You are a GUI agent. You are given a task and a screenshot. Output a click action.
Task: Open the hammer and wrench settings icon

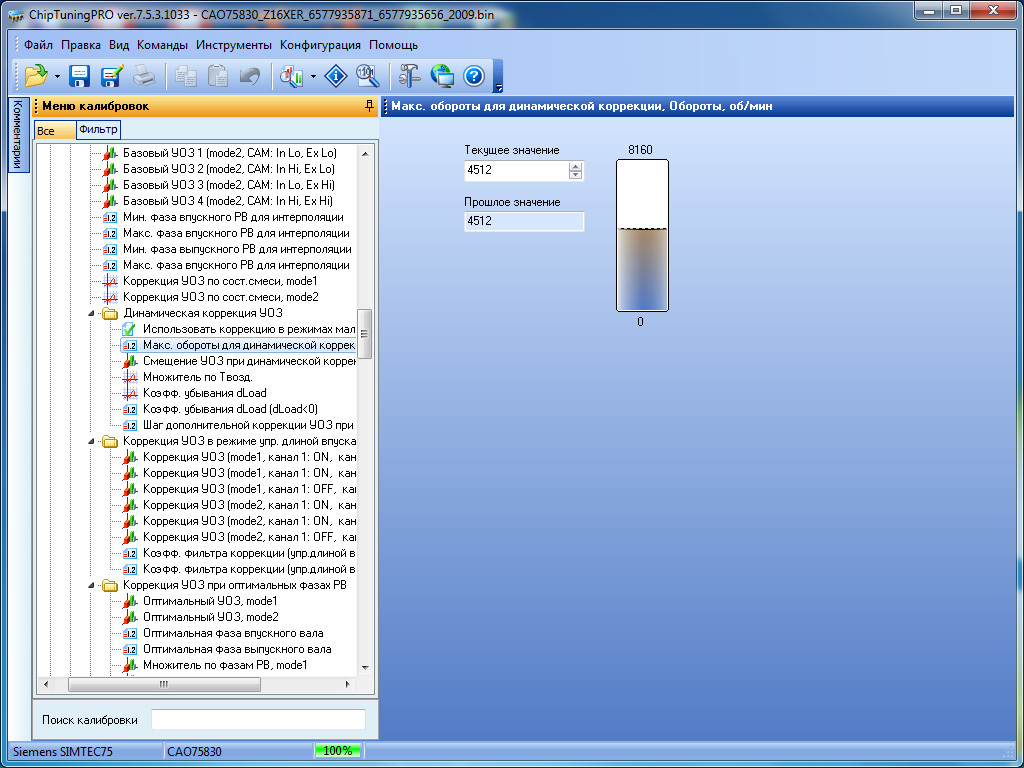(x=410, y=76)
